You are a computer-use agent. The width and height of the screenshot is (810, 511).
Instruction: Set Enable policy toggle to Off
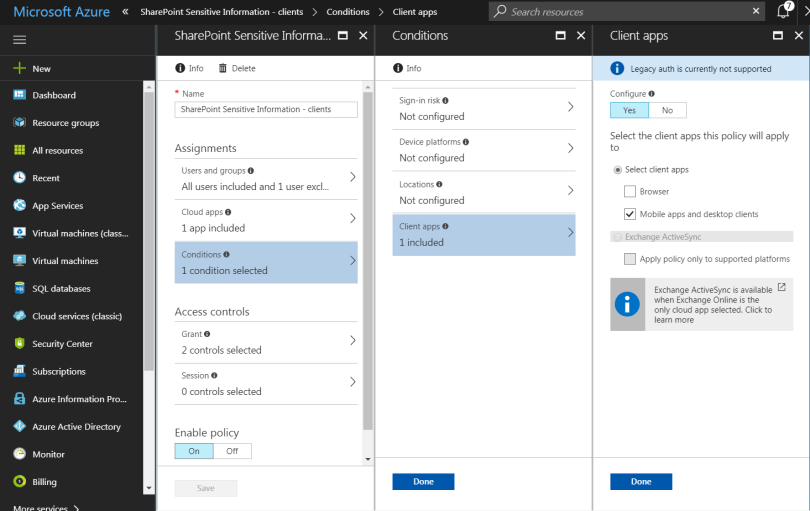(x=232, y=451)
